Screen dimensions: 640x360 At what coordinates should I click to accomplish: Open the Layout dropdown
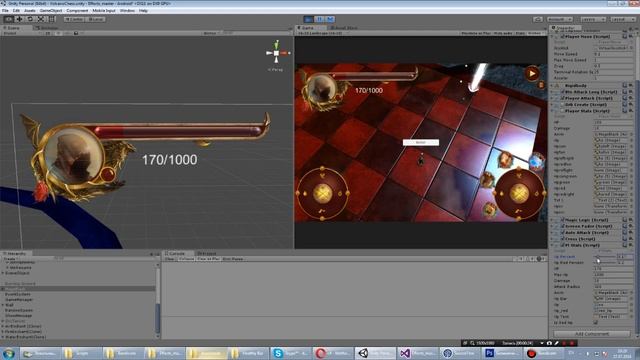tap(622, 19)
